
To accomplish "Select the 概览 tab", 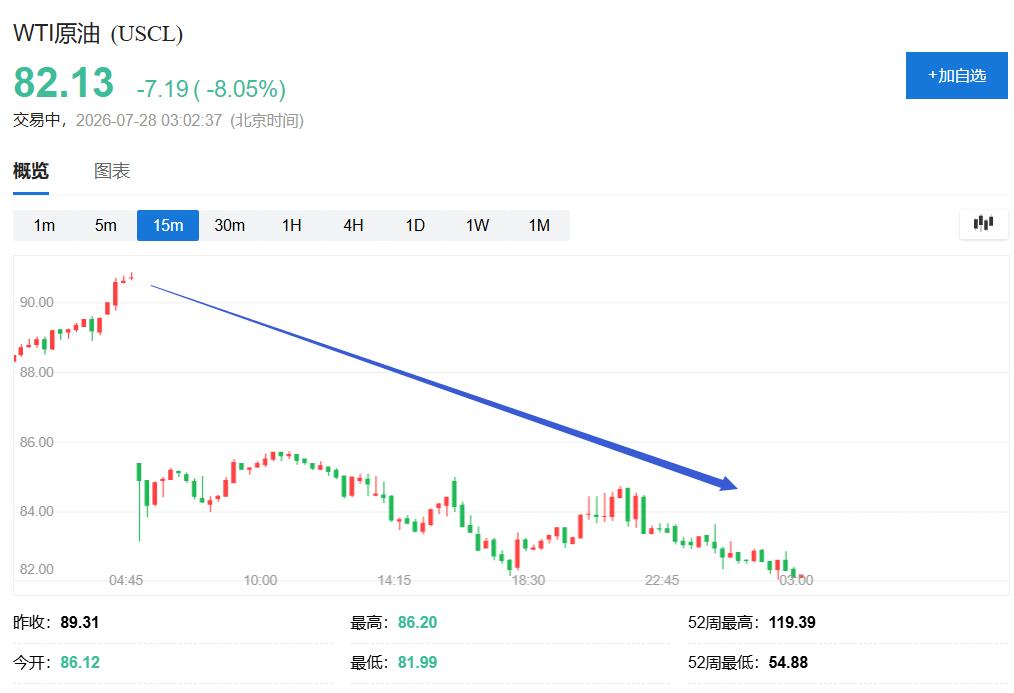I will (x=31, y=171).
